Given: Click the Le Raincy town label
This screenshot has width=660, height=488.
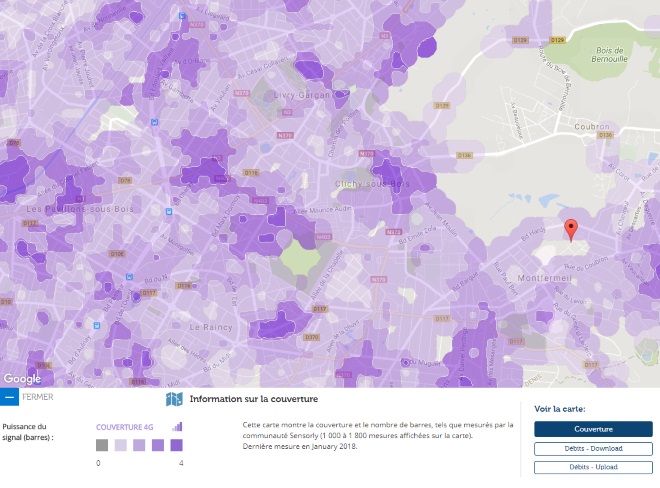Looking at the screenshot, I should (x=211, y=327).
